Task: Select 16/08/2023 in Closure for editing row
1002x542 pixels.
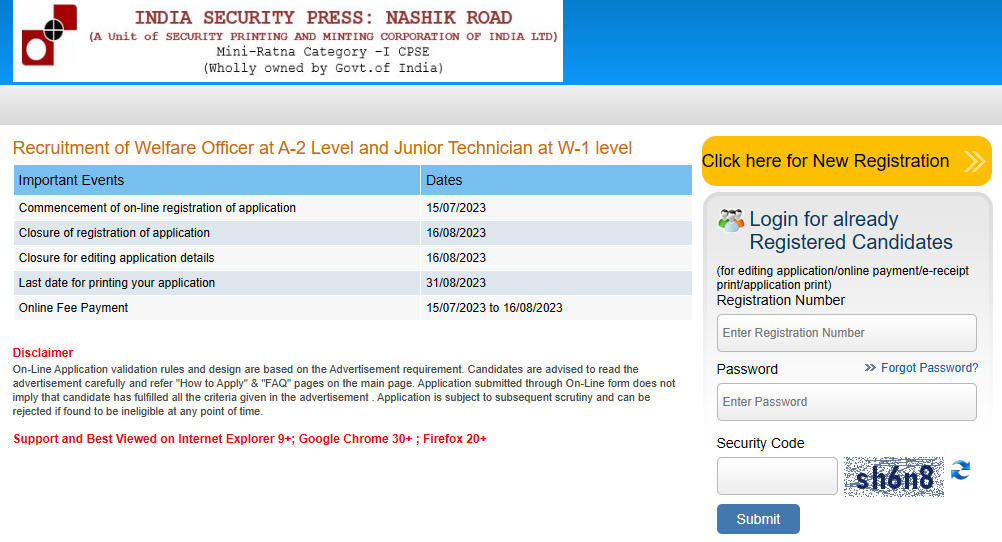Action: tap(456, 258)
